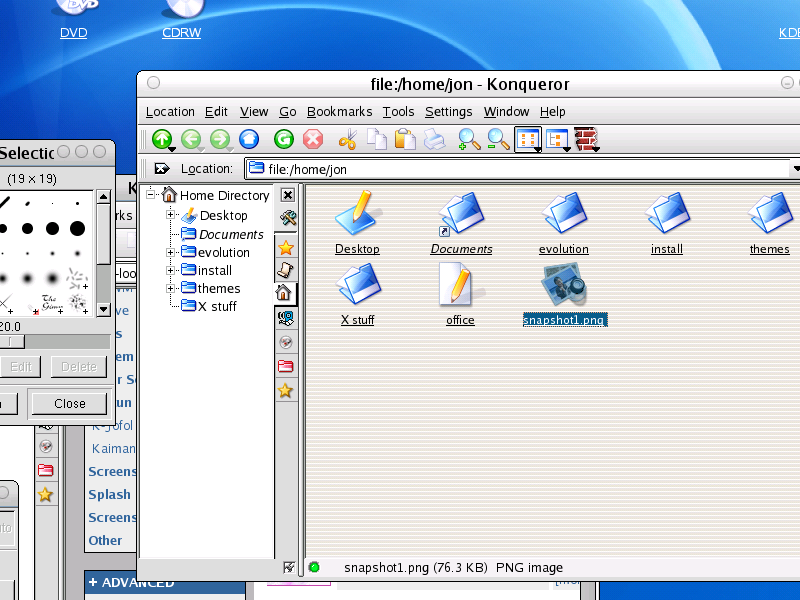Image resolution: width=800 pixels, height=600 pixels.
Task: Open the root folder red icon in sidebar
Action: (x=286, y=366)
